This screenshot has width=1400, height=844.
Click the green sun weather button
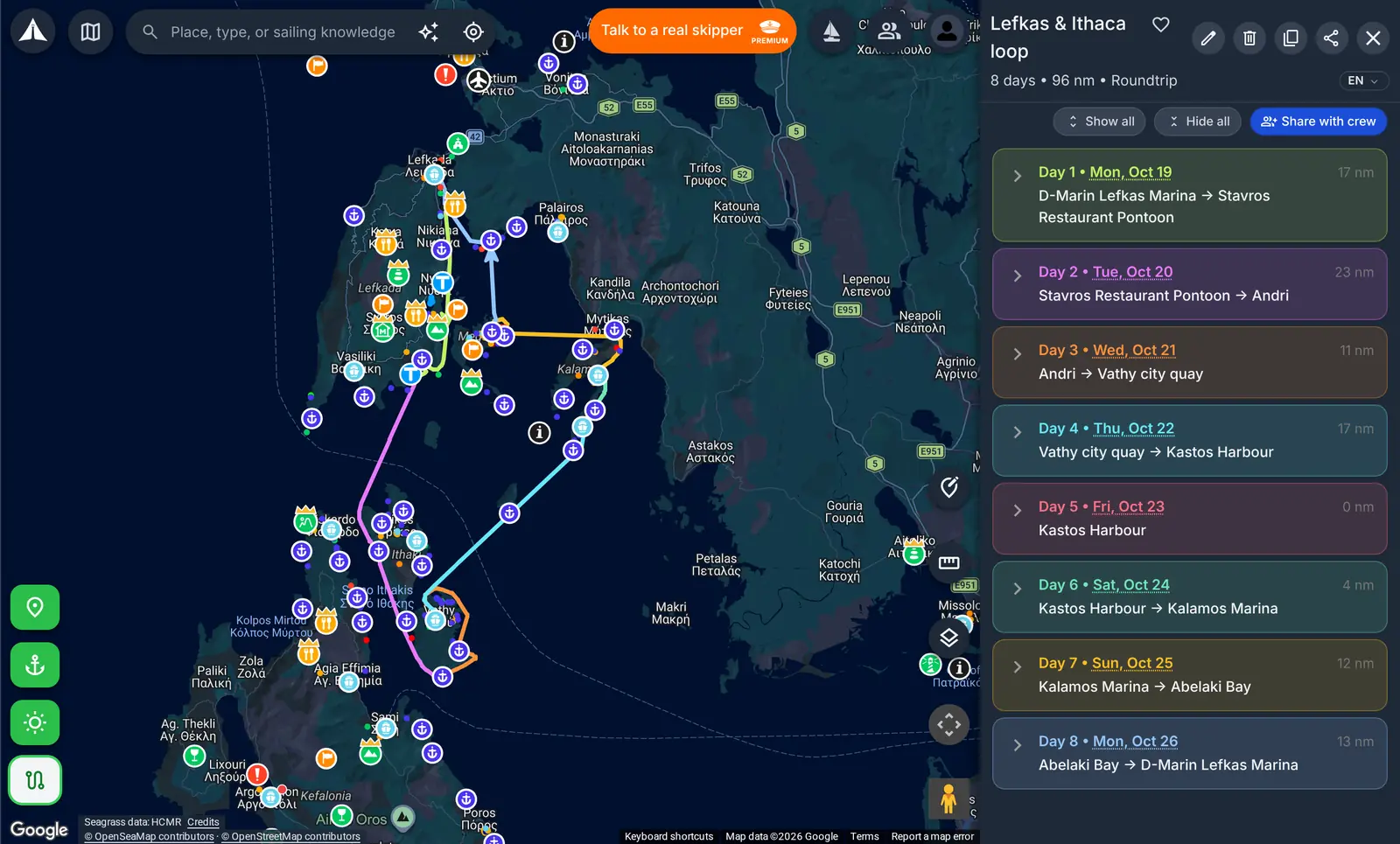35,722
